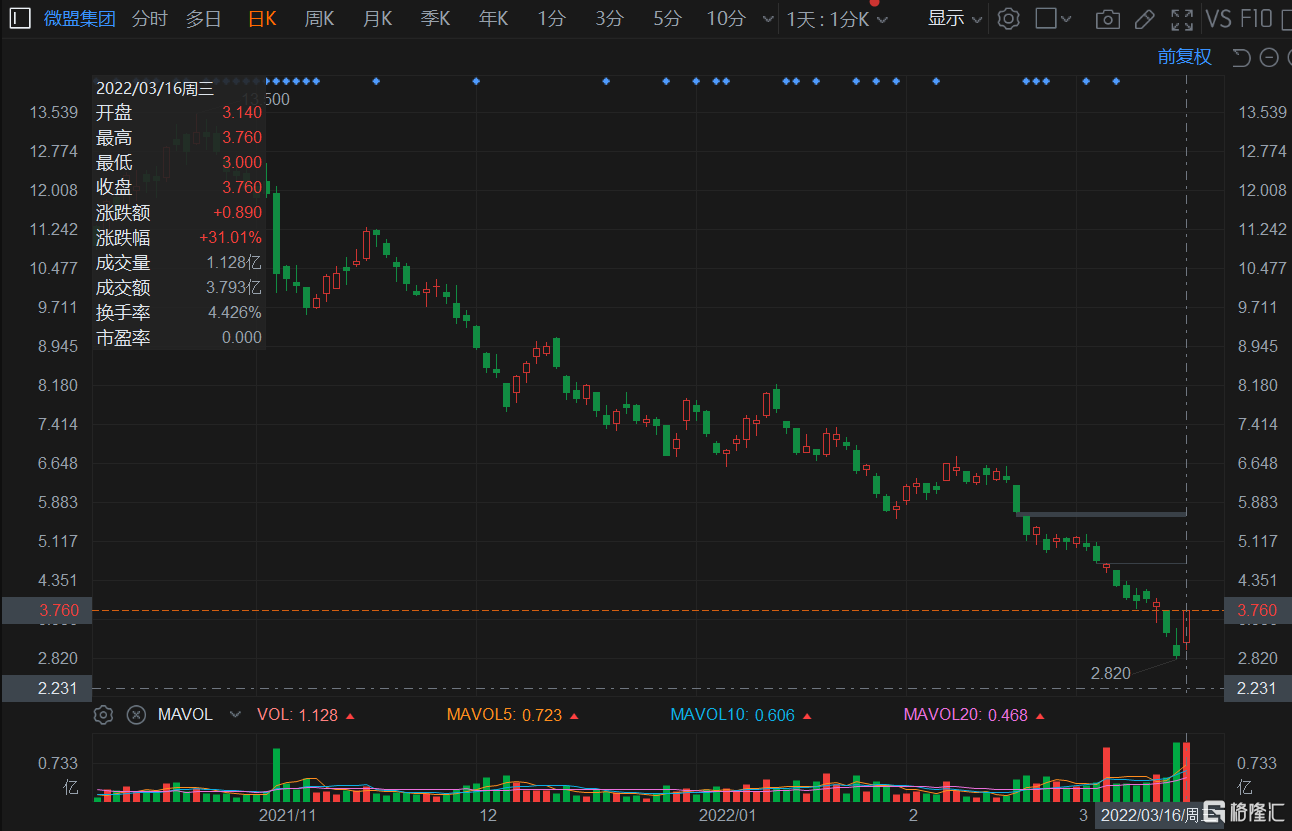The image size is (1292, 831).
Task: Open MAVOL indicator selection dropdown
Action: pyautogui.click(x=235, y=715)
